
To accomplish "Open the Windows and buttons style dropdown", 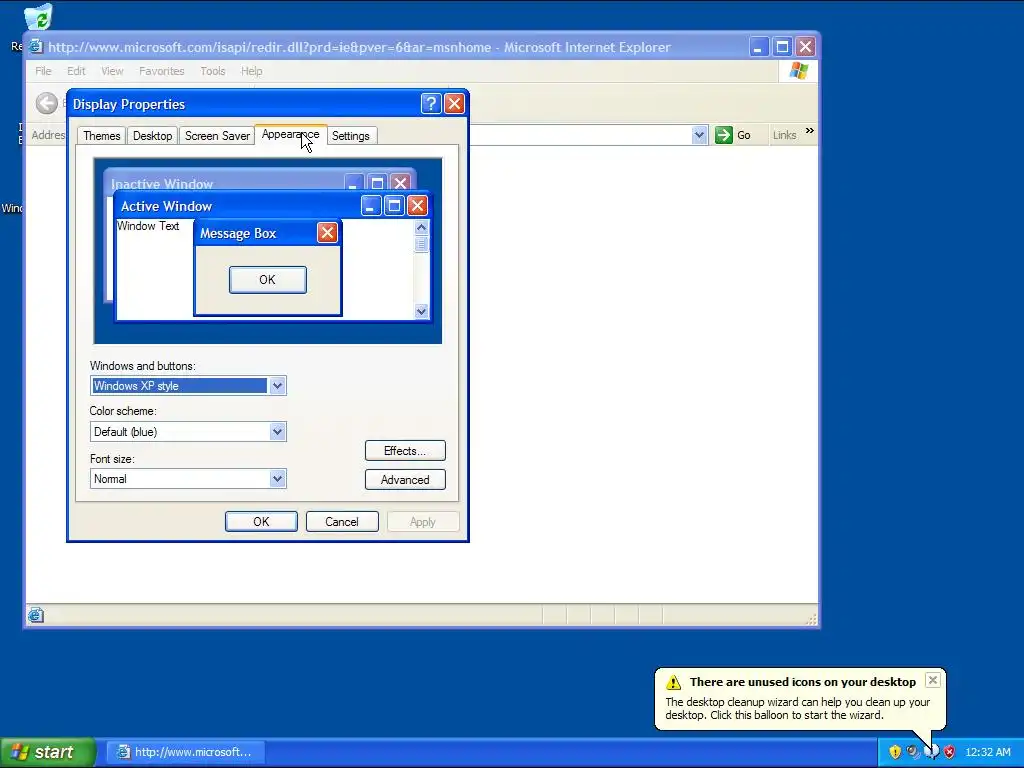I will click(x=278, y=386).
